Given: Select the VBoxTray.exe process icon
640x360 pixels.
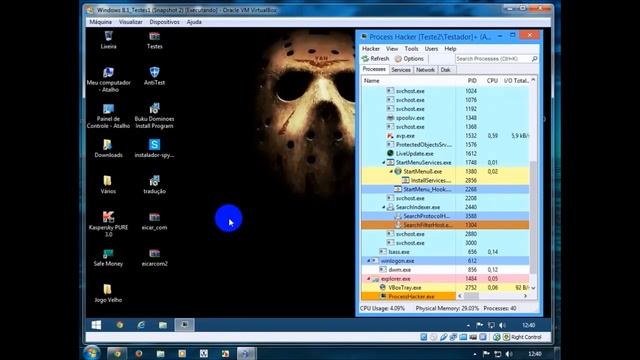Looking at the screenshot, I should pyautogui.click(x=382, y=287).
